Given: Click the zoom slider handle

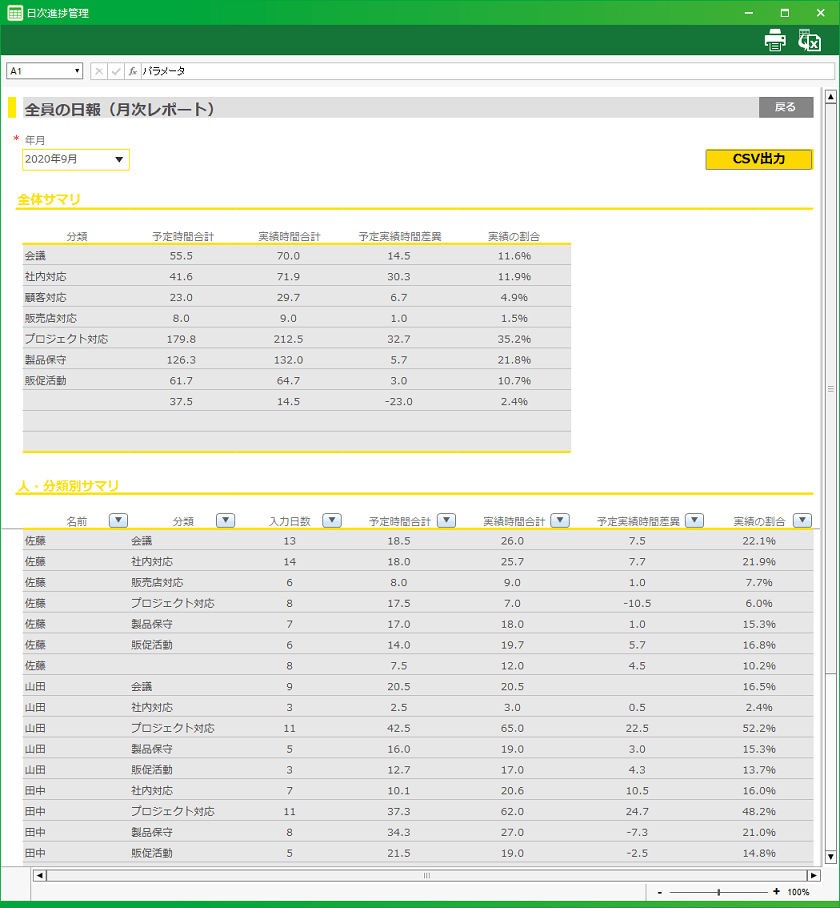Looking at the screenshot, I should point(718,891).
